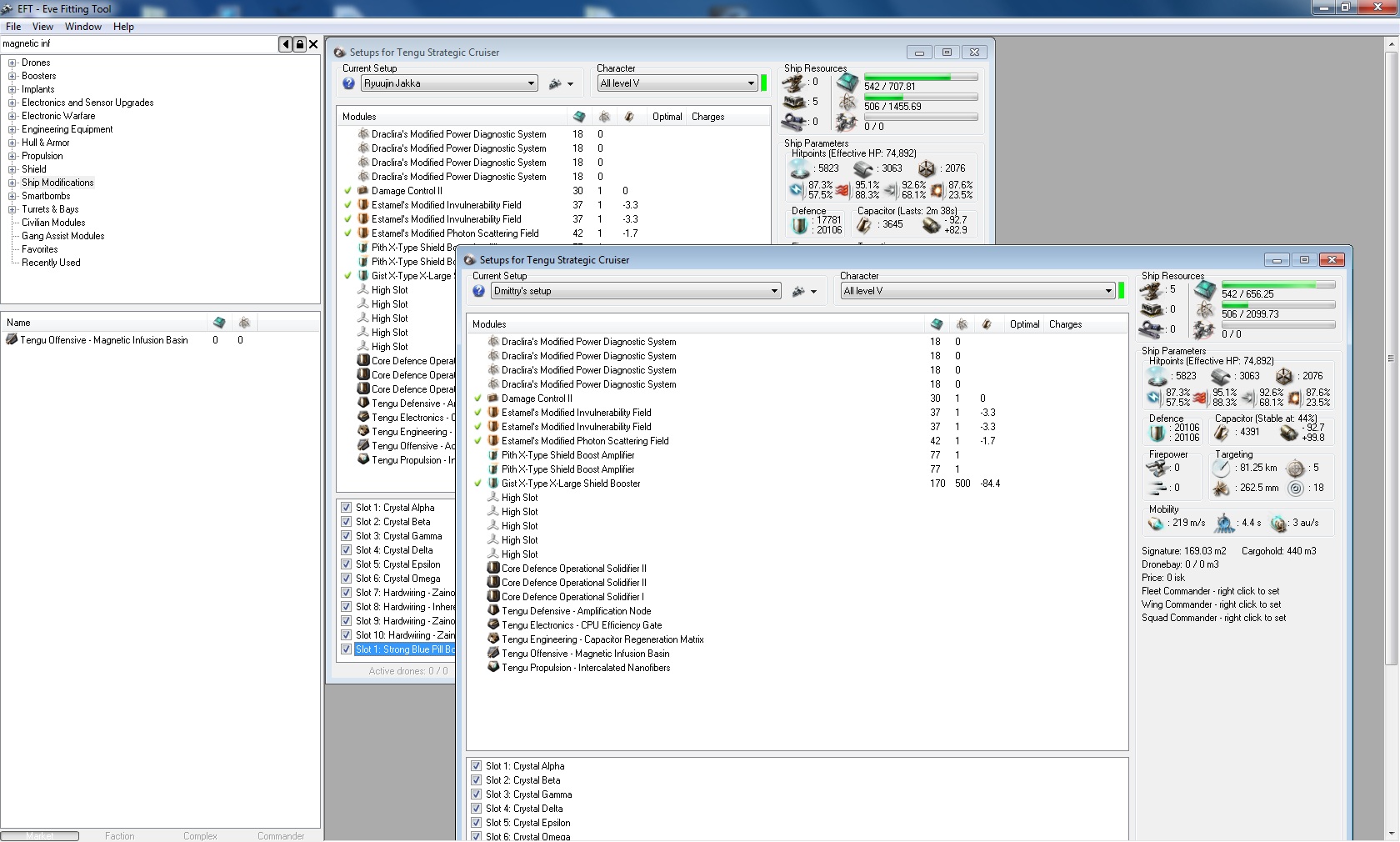Click the Wing Commander line
1400x842 pixels.
pyautogui.click(x=1212, y=604)
